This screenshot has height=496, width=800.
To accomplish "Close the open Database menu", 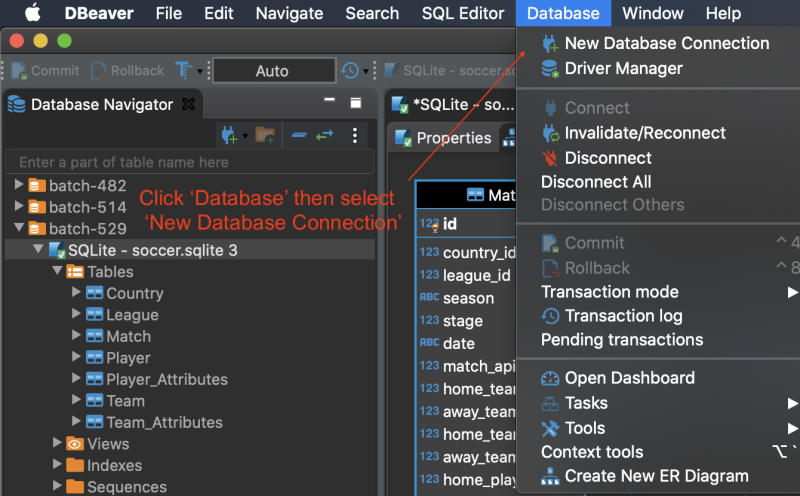I will pyautogui.click(x=563, y=13).
